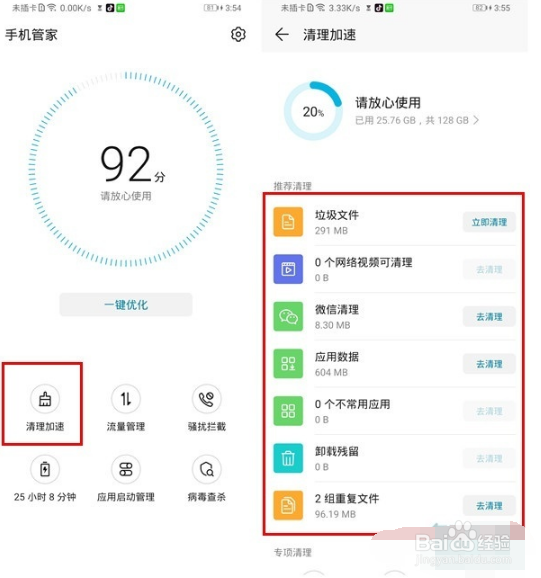This screenshot has width=541, height=578.
Task: Click 去清理 for network videos
Action: click(x=489, y=269)
